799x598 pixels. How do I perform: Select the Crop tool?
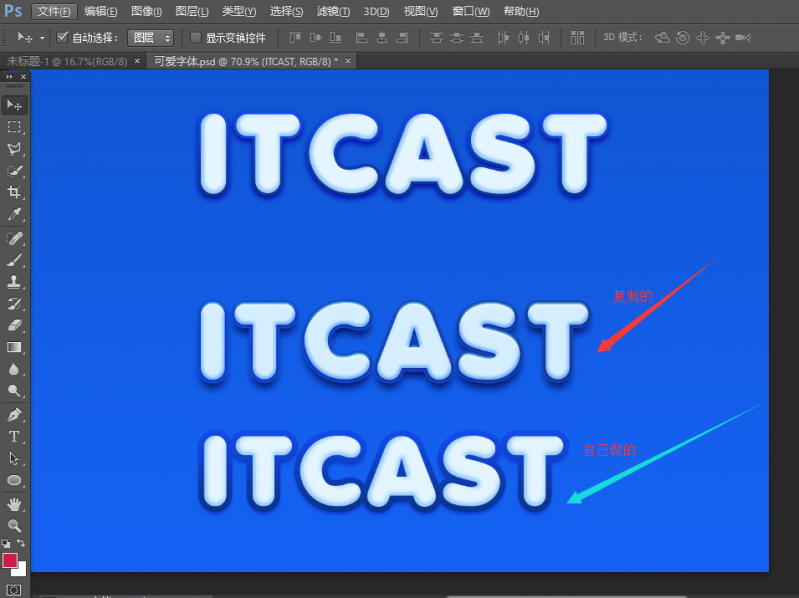coord(14,193)
